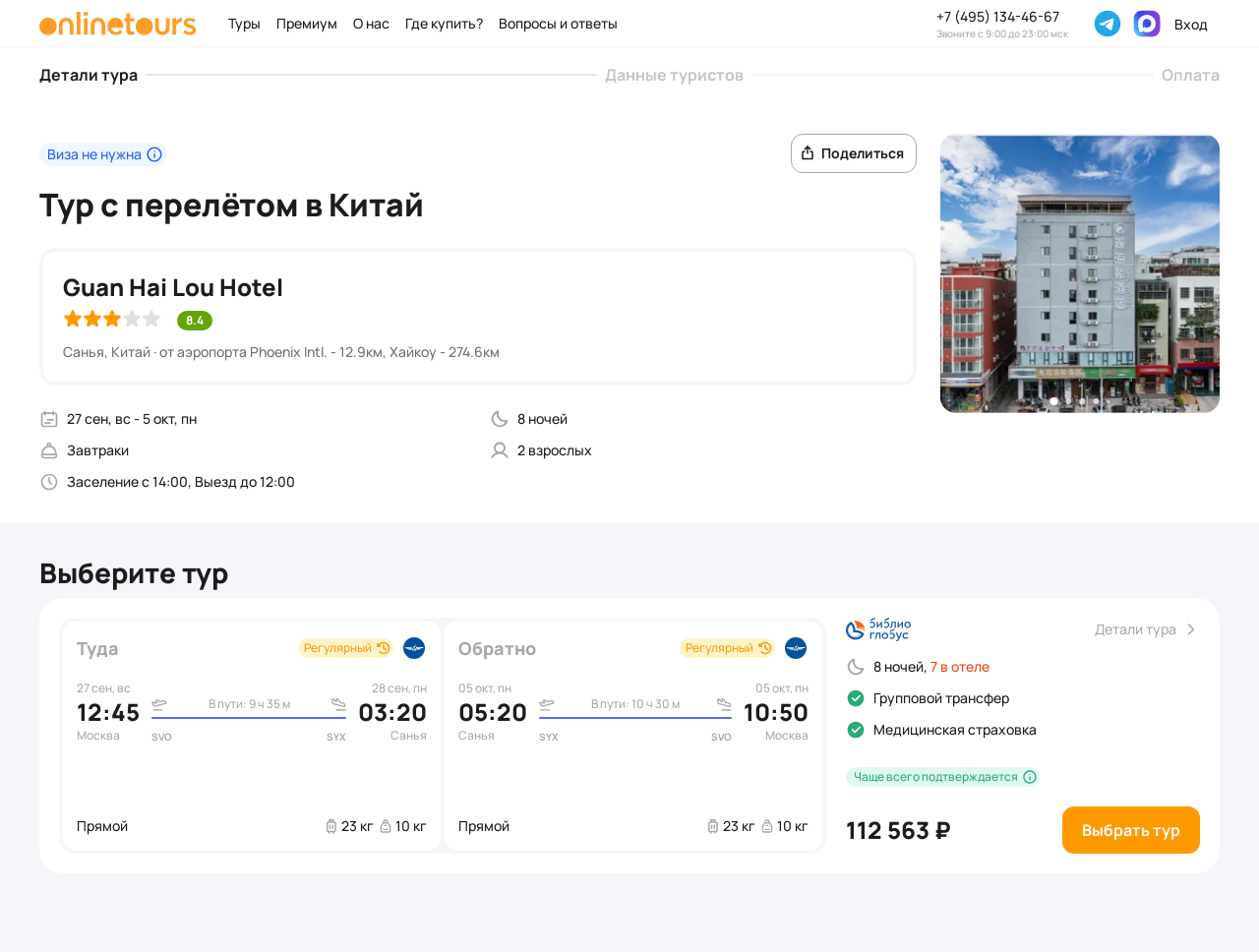Image resolution: width=1259 pixels, height=952 pixels.
Task: Click the person icon beside 2 взрослых
Action: point(500,450)
